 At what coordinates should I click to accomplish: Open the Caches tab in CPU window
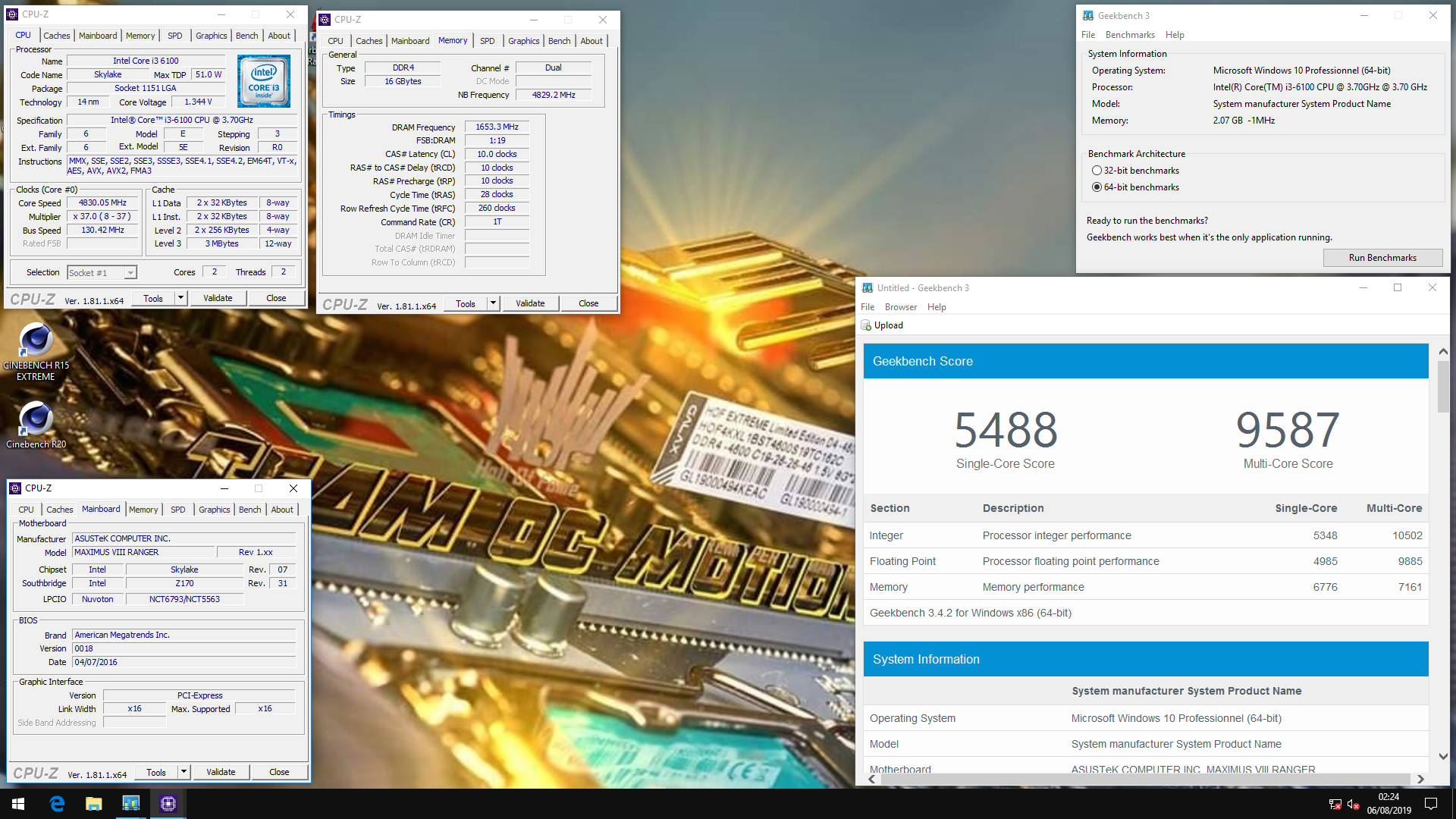pos(56,36)
